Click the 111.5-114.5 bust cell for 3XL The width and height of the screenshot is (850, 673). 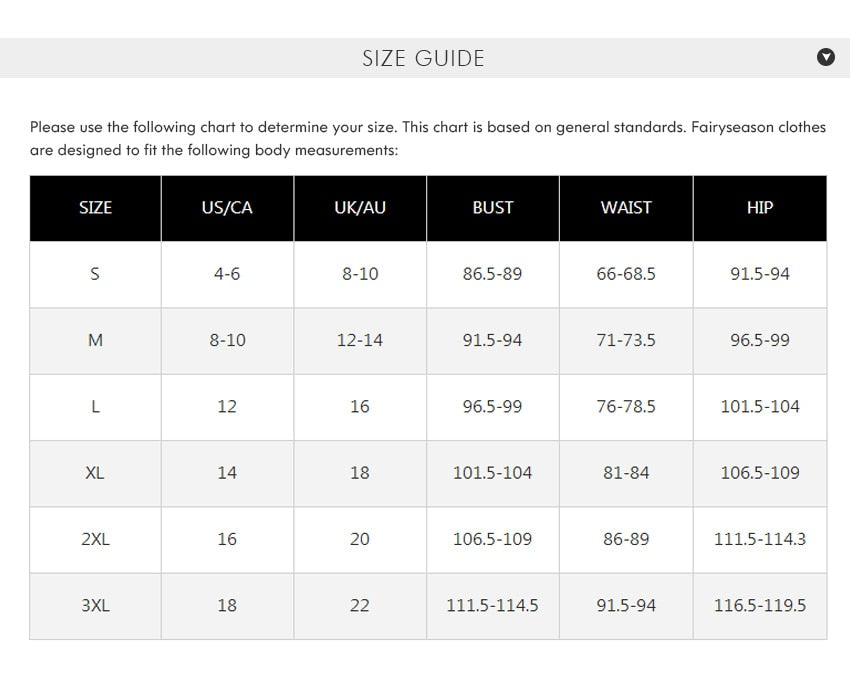[492, 605]
